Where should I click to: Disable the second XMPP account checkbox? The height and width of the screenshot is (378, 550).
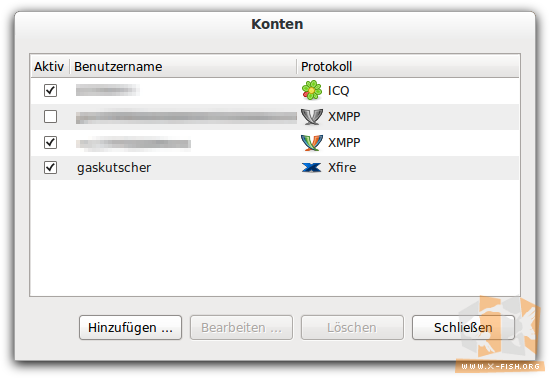tap(50, 142)
